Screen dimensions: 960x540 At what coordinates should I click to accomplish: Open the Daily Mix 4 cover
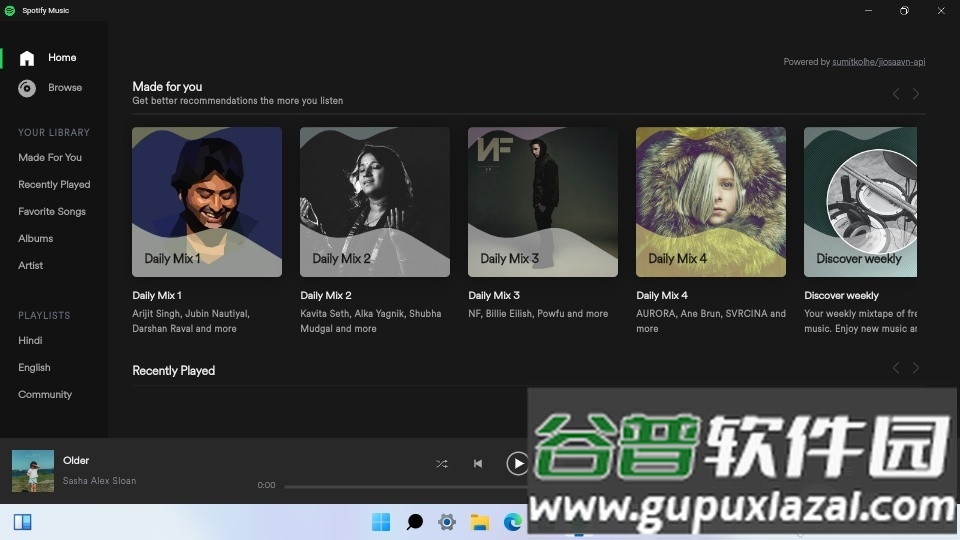(x=711, y=202)
